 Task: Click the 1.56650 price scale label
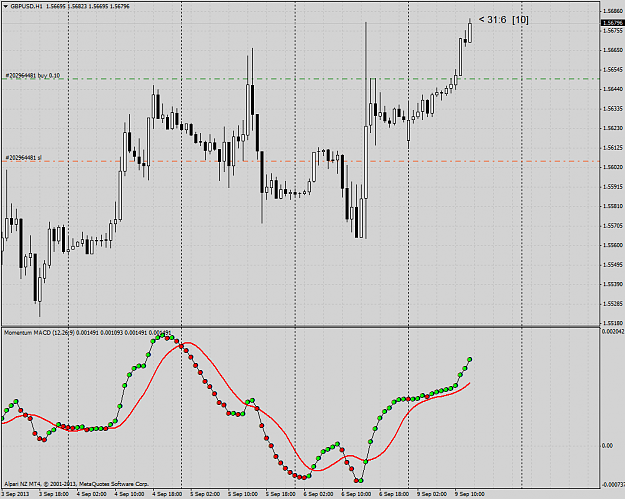click(x=613, y=50)
